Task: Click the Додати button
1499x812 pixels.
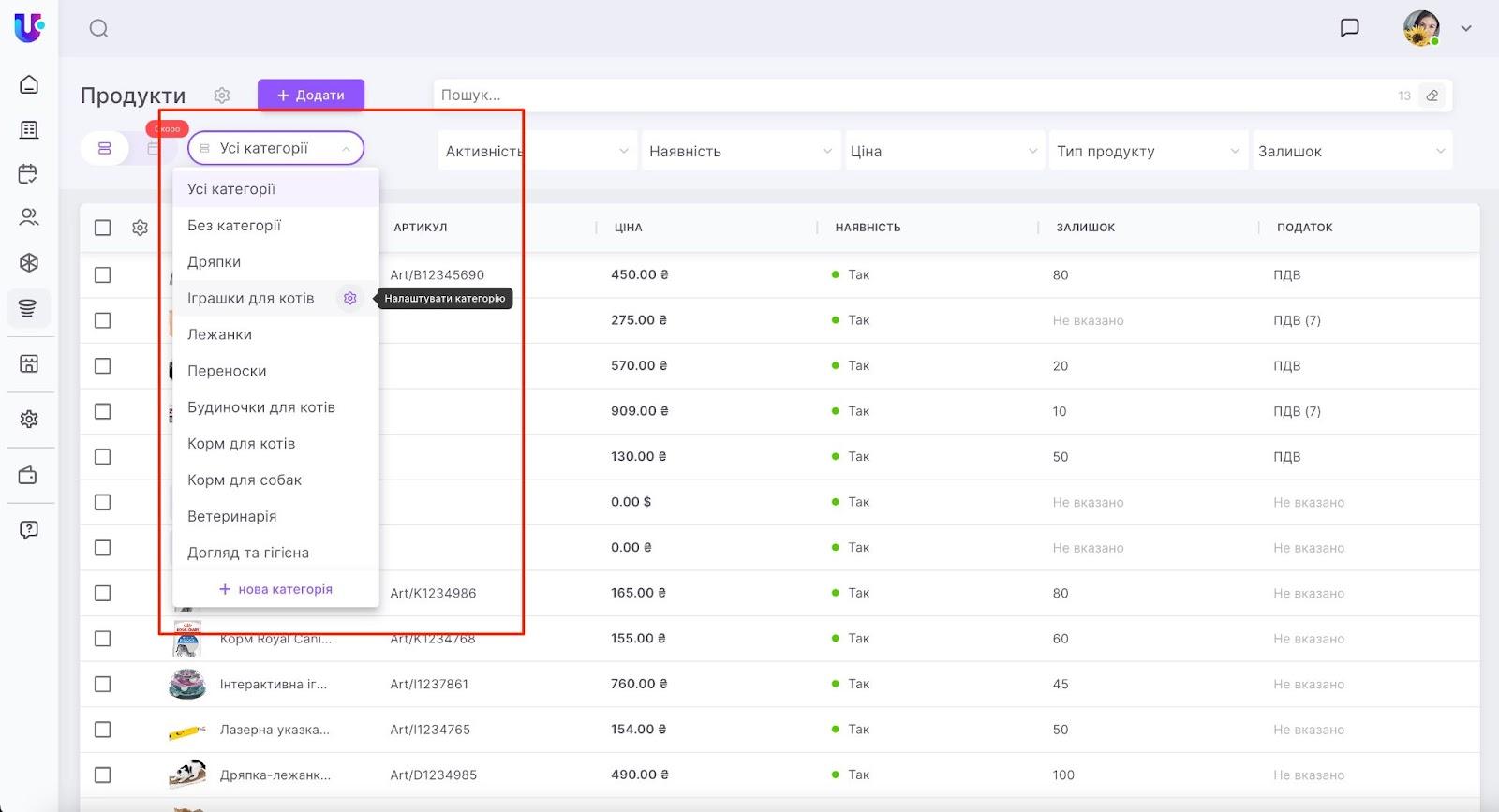Action: 311,96
